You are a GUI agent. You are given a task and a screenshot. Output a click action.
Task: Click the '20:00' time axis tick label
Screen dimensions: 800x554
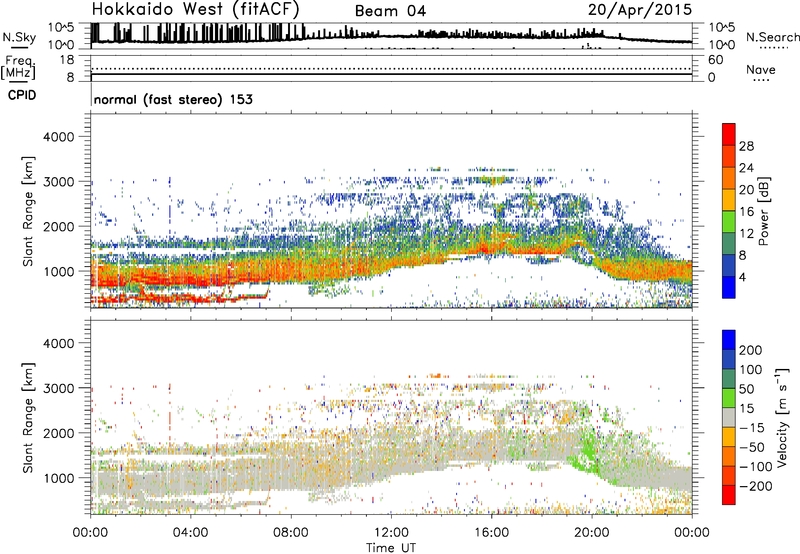(592, 533)
